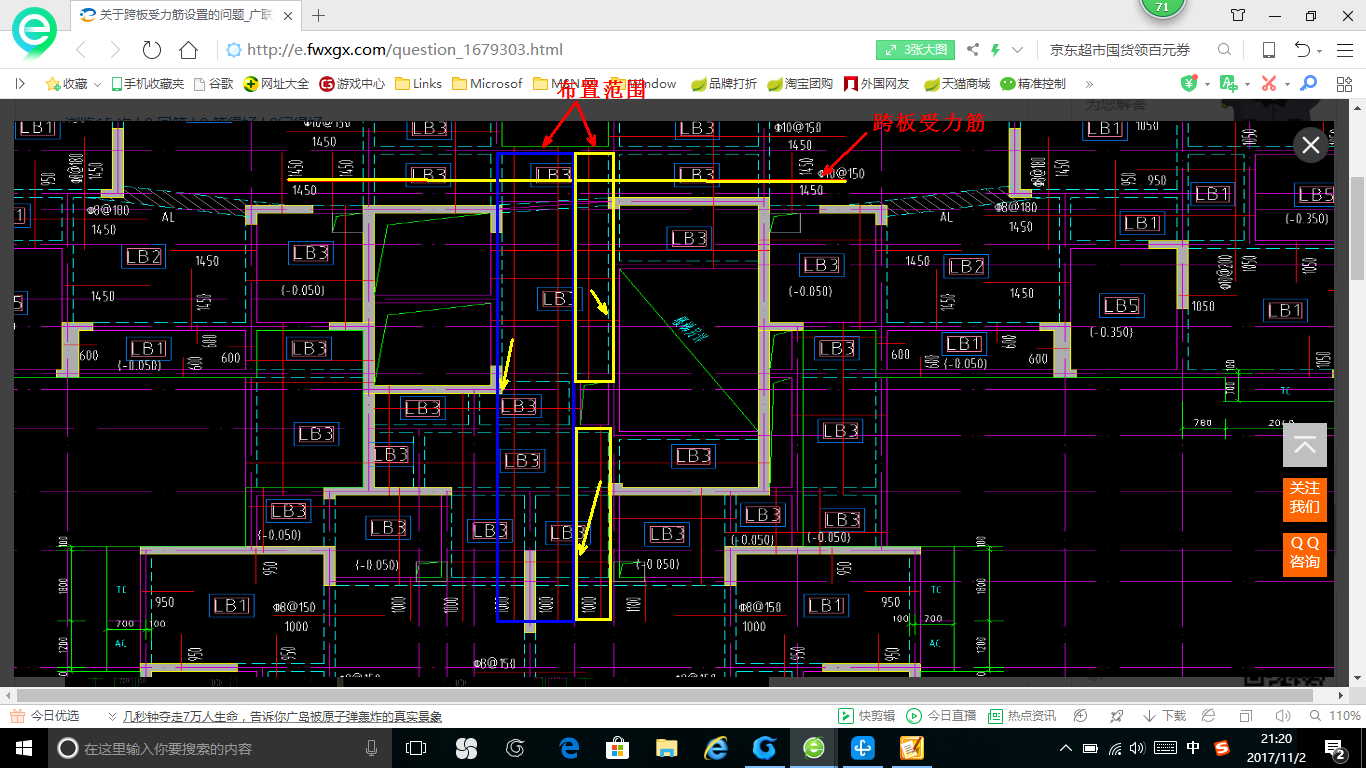Expand more bookmarks double chevron

pos(1089,84)
